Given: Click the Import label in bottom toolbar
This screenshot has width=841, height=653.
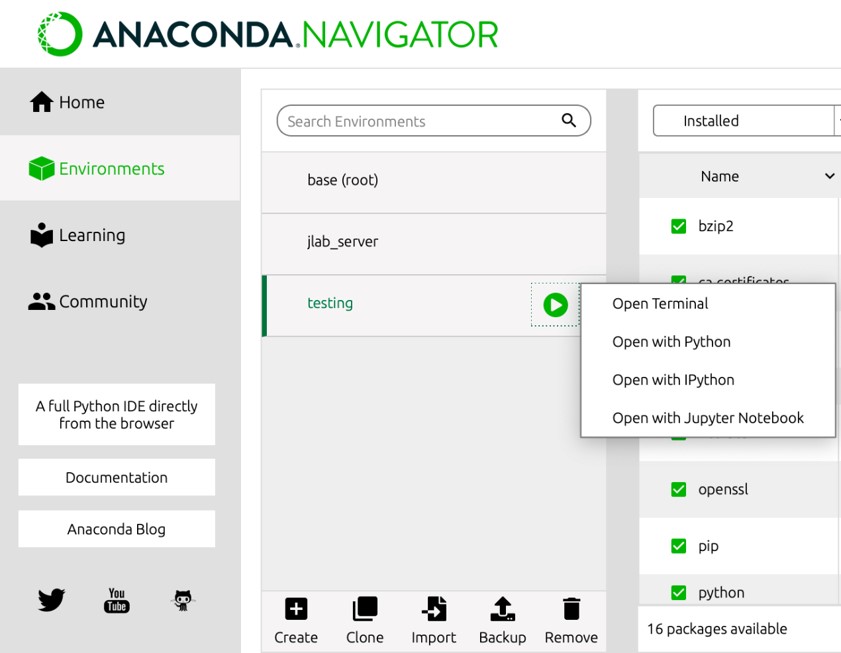Looking at the screenshot, I should coord(434,637).
